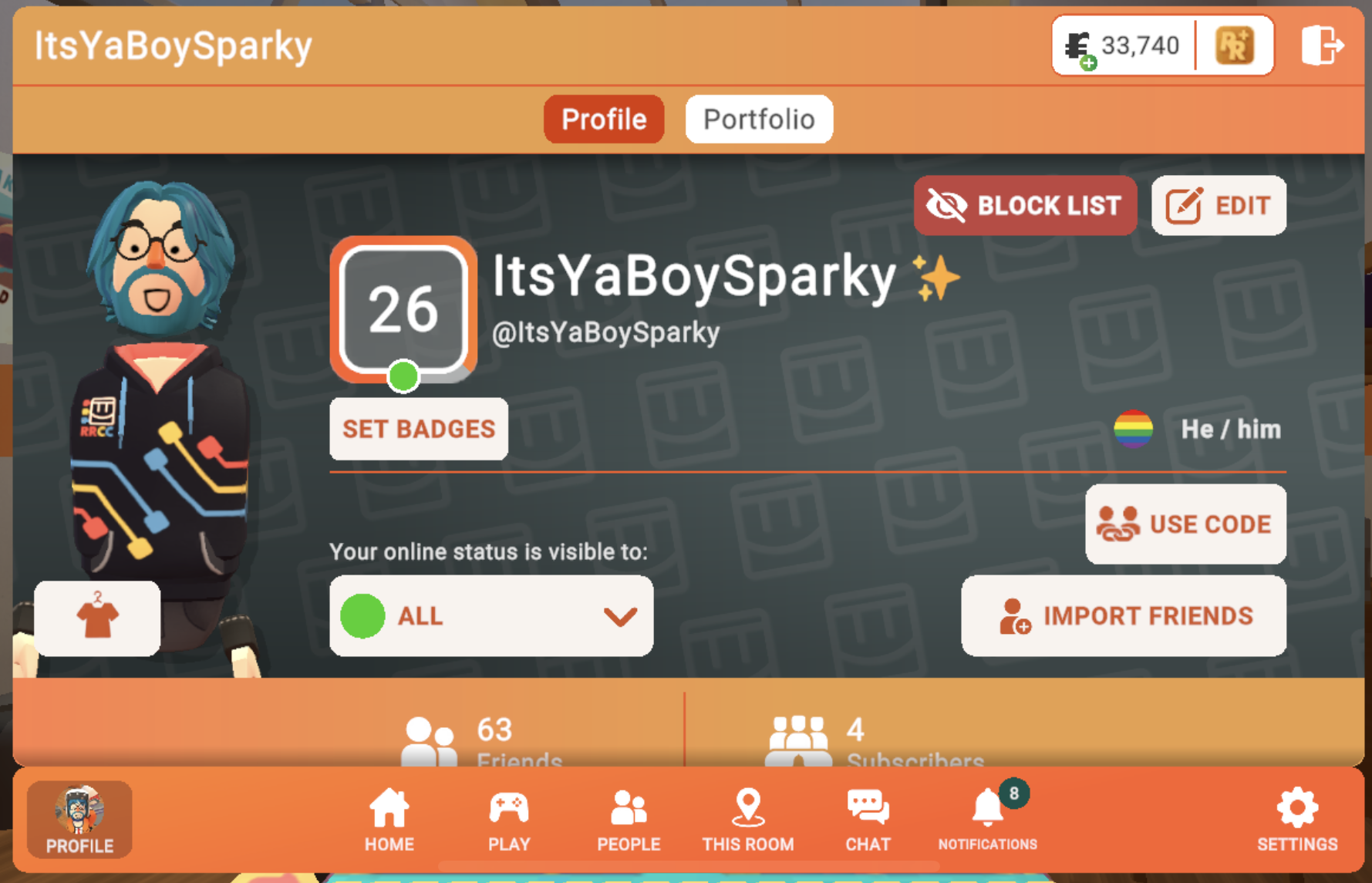This screenshot has height=883, width=1372.
Task: Click the outfit shirt icon button
Action: (97, 618)
